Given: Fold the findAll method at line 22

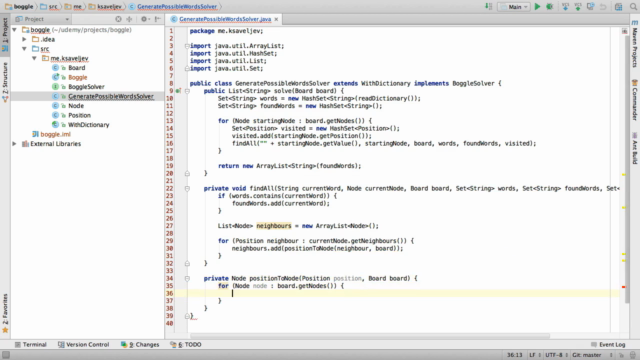Looking at the screenshot, I should tap(187, 189).
